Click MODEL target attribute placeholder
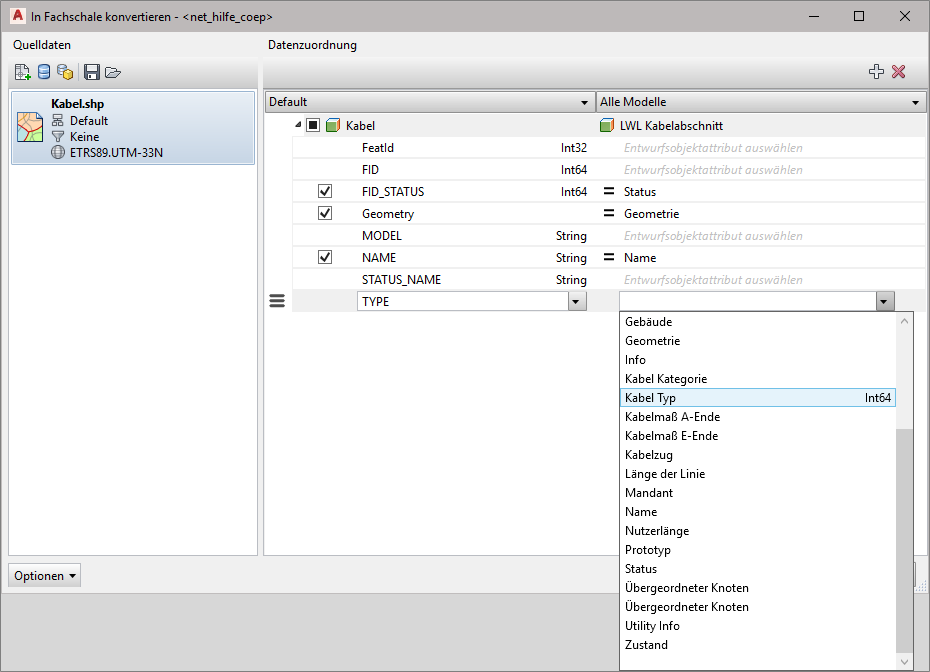930x672 pixels. [x=713, y=235]
